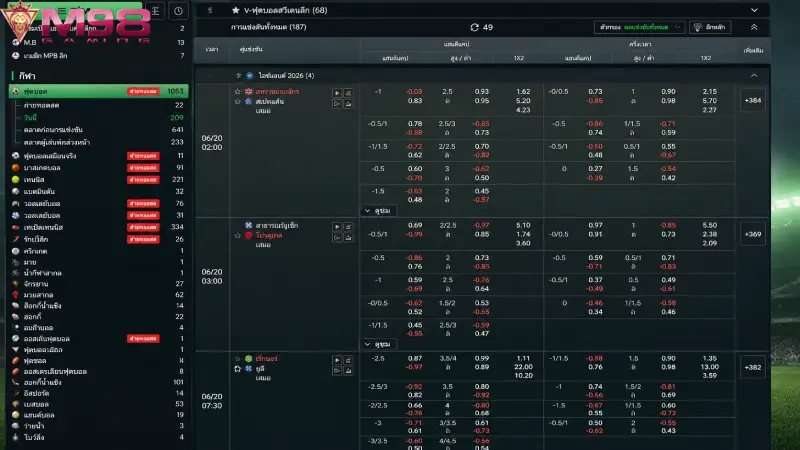Viewport: 800px width, 450px height.
Task: Select tennis ball icon in sports list
Action: pos(16,180)
